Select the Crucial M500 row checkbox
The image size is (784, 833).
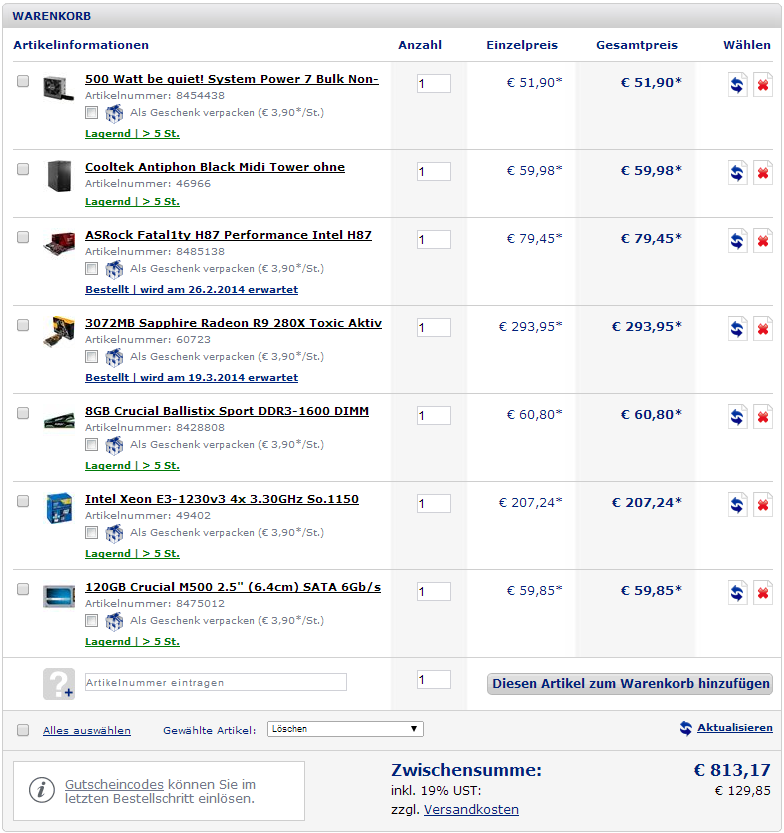coord(23,589)
